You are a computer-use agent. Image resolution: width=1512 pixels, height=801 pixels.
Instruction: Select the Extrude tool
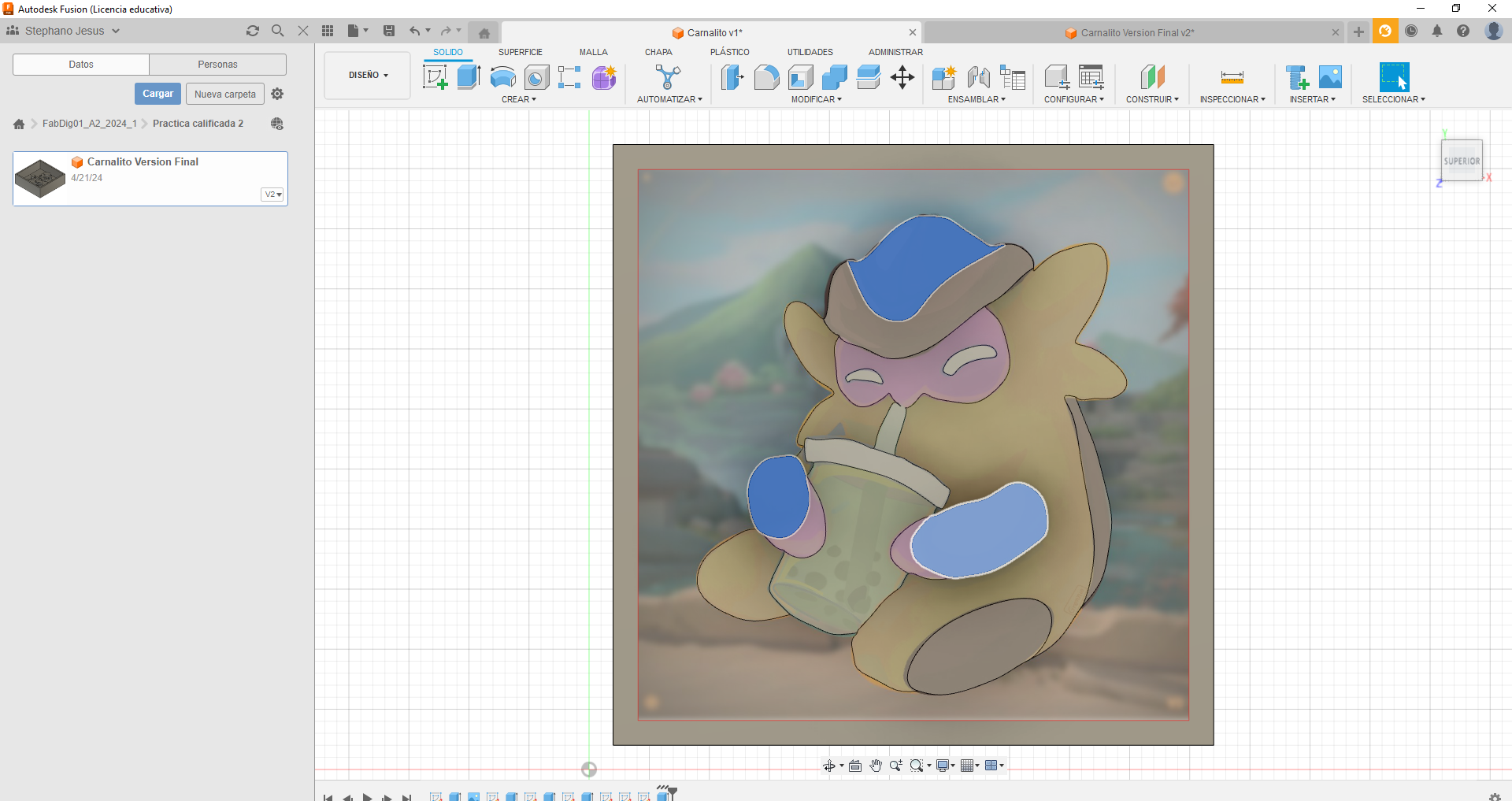click(469, 77)
